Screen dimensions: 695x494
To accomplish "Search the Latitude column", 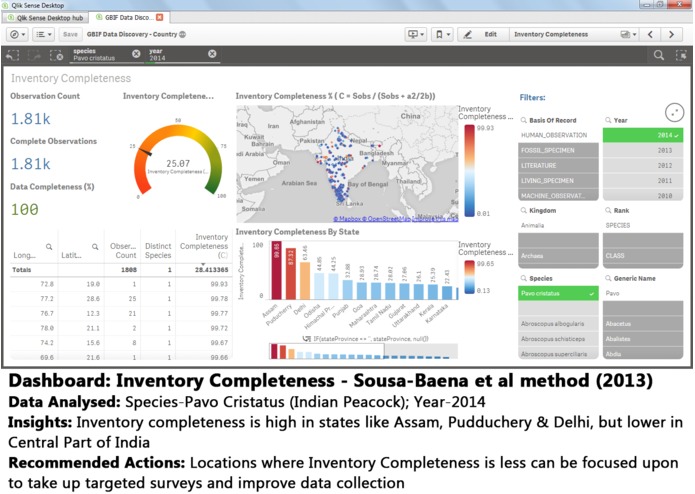I will pos(95,247).
